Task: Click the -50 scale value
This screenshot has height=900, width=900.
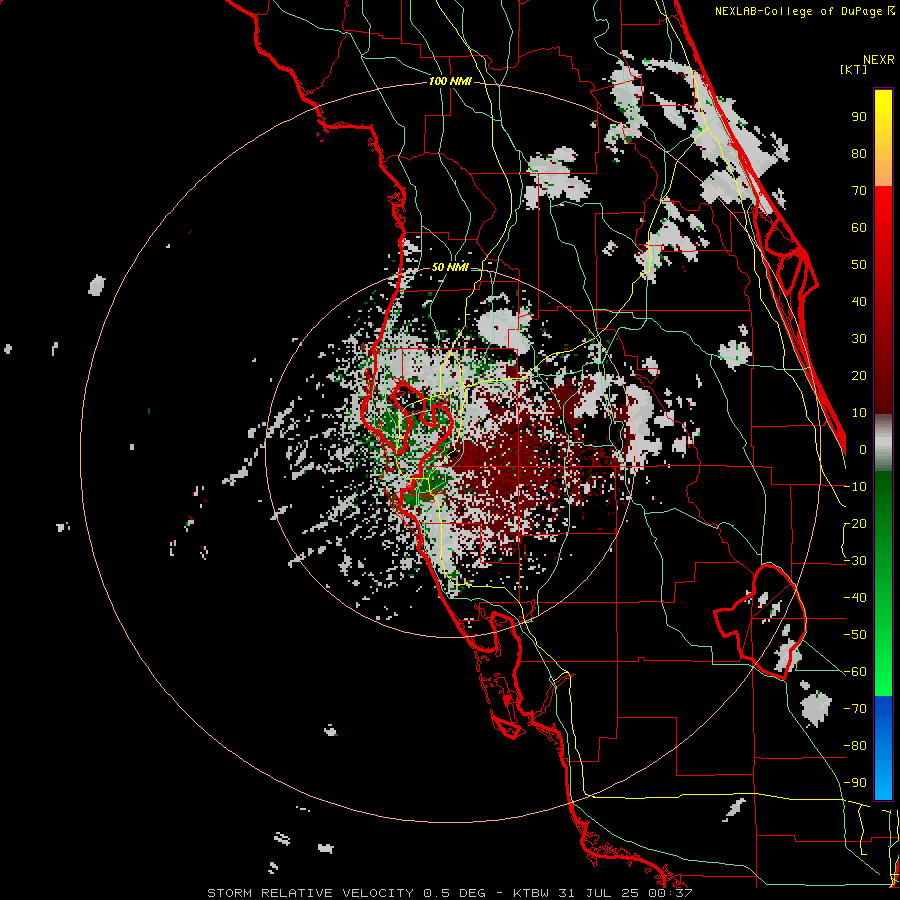Action: click(x=855, y=635)
